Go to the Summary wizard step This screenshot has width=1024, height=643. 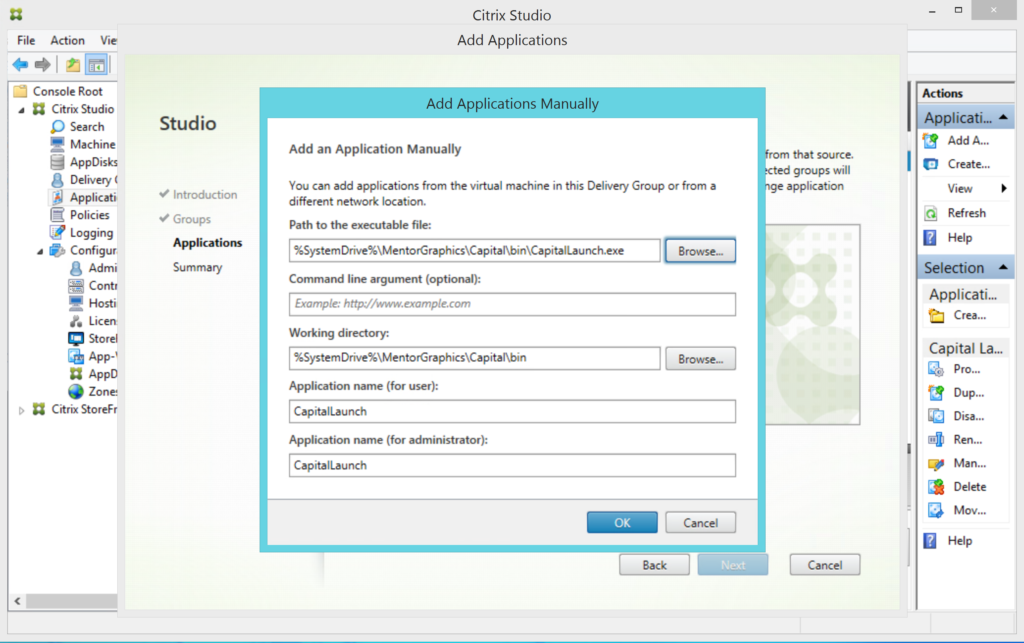(197, 268)
